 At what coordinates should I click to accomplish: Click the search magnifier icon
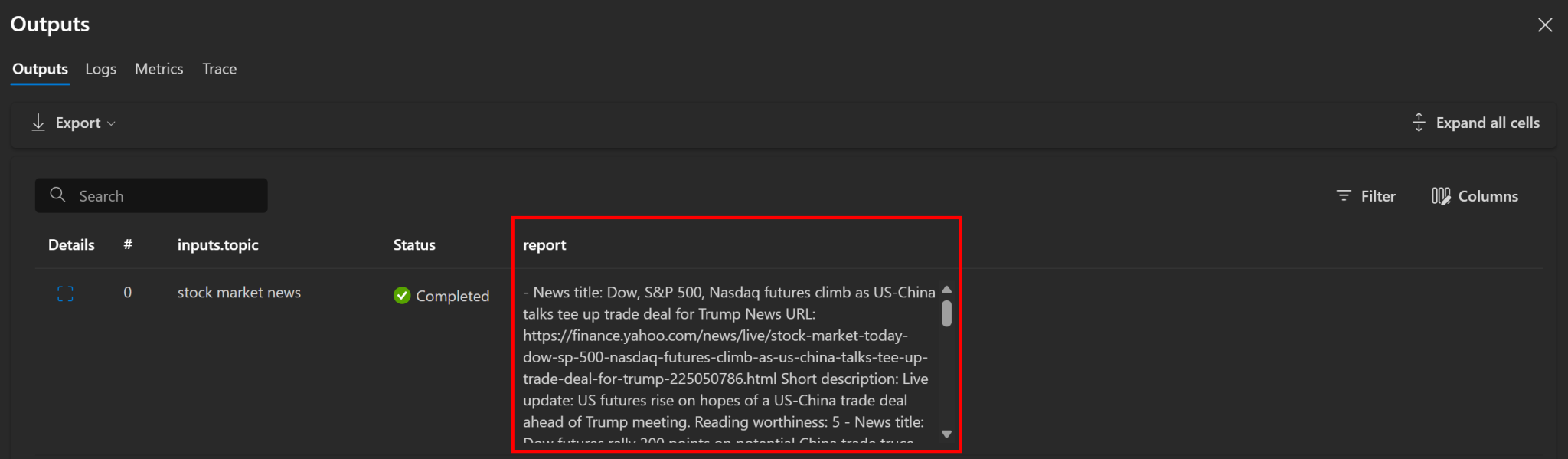pyautogui.click(x=57, y=195)
